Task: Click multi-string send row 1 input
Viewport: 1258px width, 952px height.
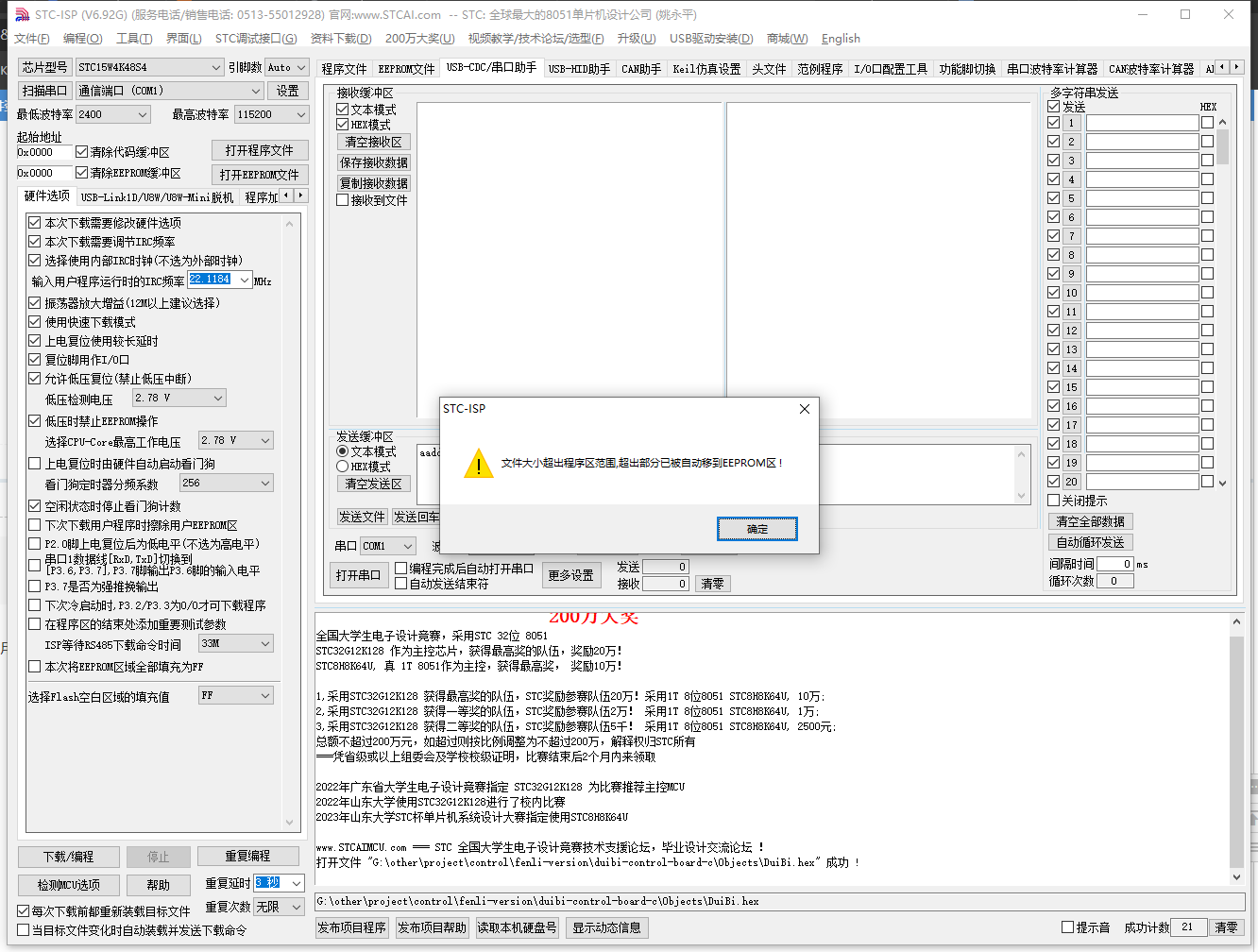Action: click(x=1142, y=123)
